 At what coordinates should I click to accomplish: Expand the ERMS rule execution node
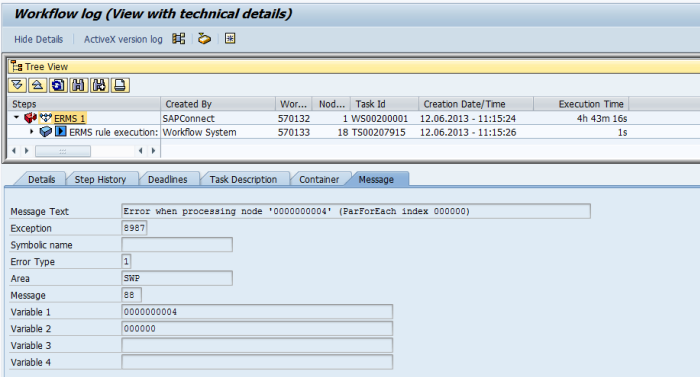31,132
